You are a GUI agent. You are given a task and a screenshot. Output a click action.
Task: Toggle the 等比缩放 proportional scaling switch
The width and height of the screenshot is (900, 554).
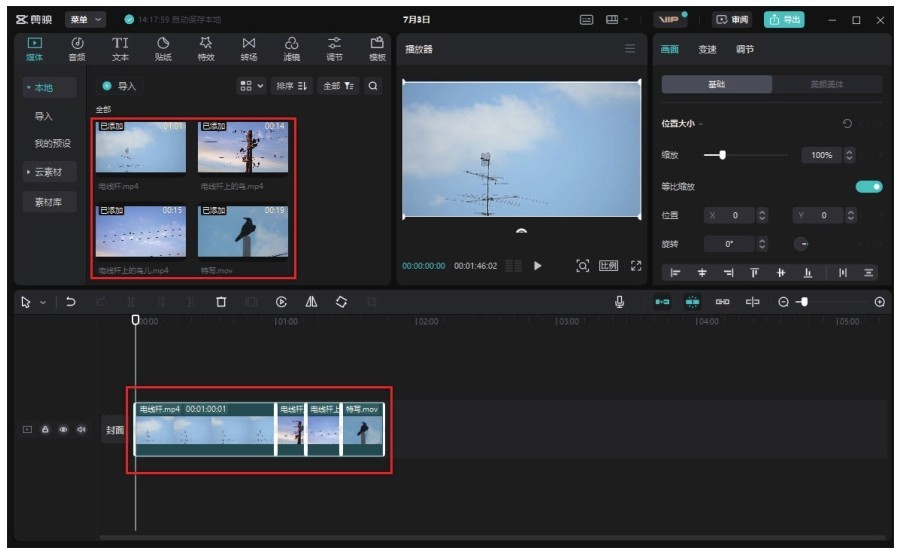[x=868, y=186]
